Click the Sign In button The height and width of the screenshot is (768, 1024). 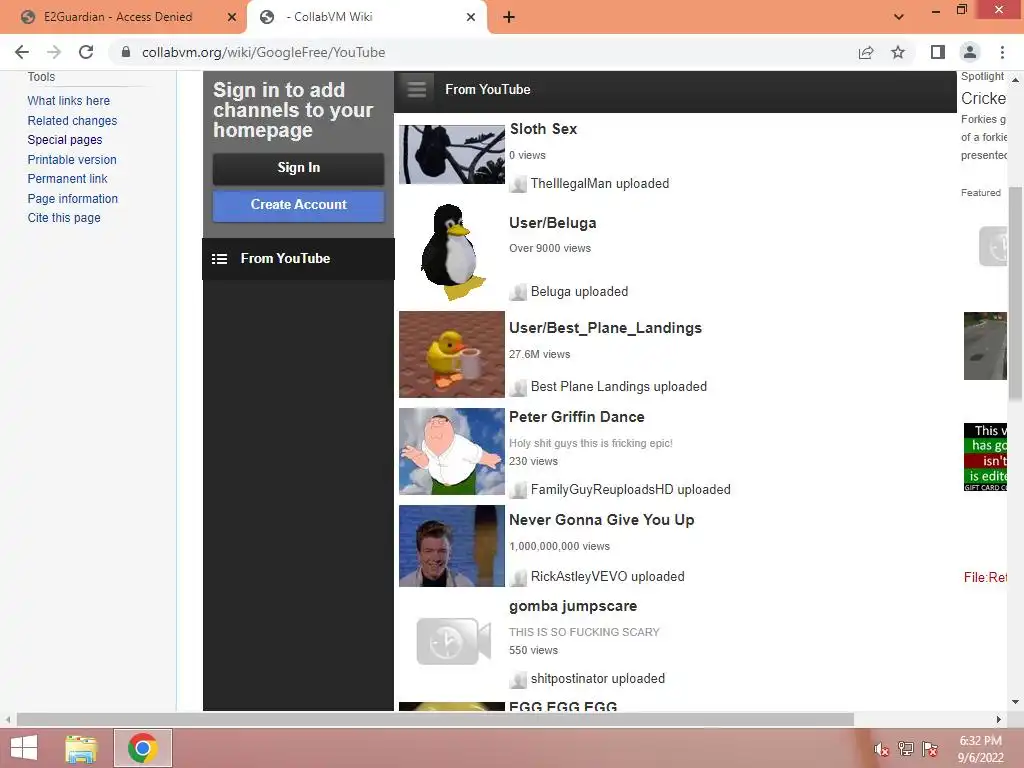click(x=298, y=168)
